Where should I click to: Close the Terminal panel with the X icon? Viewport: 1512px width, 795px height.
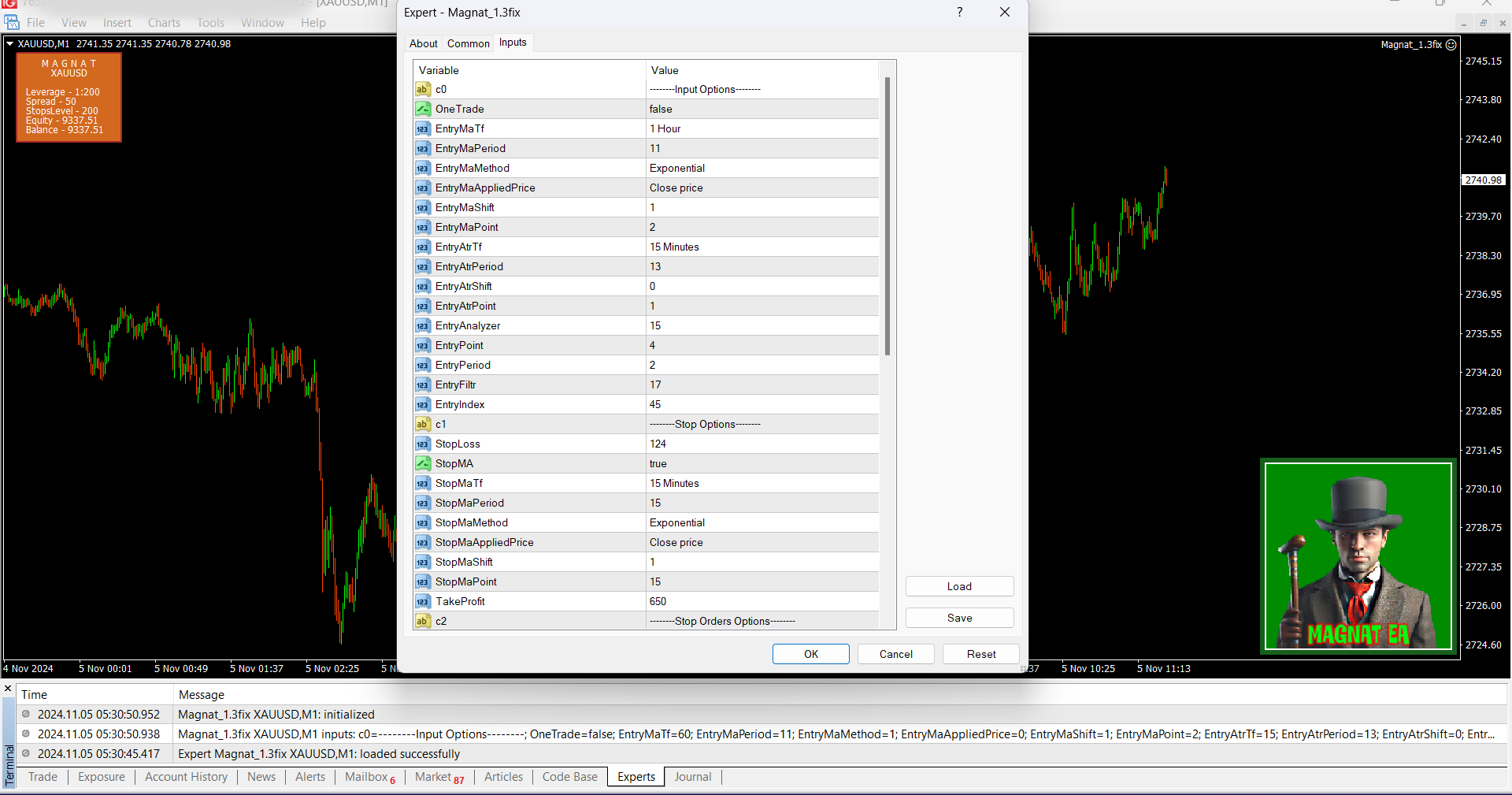click(x=9, y=689)
